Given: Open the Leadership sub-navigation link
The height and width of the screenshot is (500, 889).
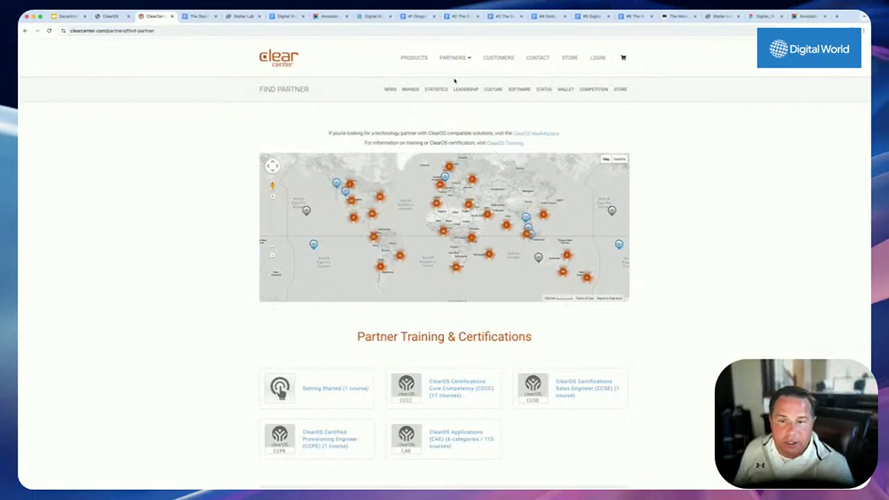Looking at the screenshot, I should tap(466, 90).
